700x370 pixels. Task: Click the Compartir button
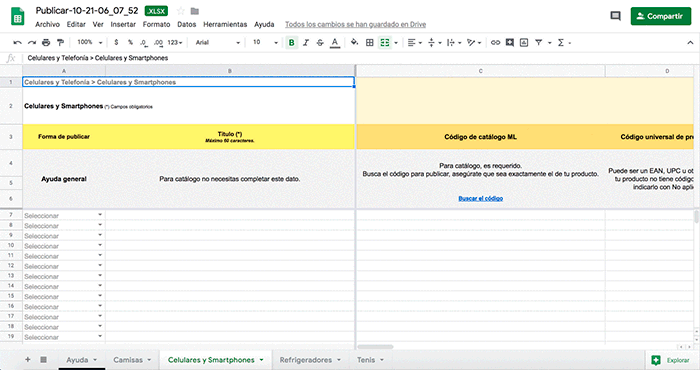(x=661, y=16)
